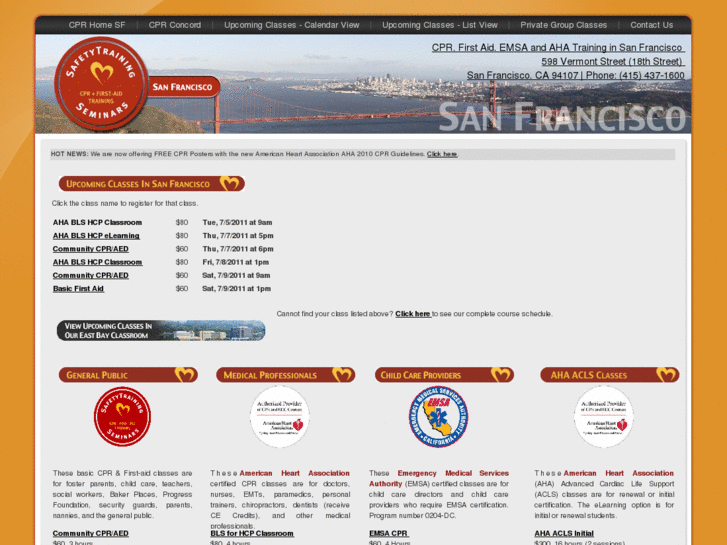Click the heart icon on AHA ACLS Classes banner
The image size is (727, 545).
coord(666,374)
